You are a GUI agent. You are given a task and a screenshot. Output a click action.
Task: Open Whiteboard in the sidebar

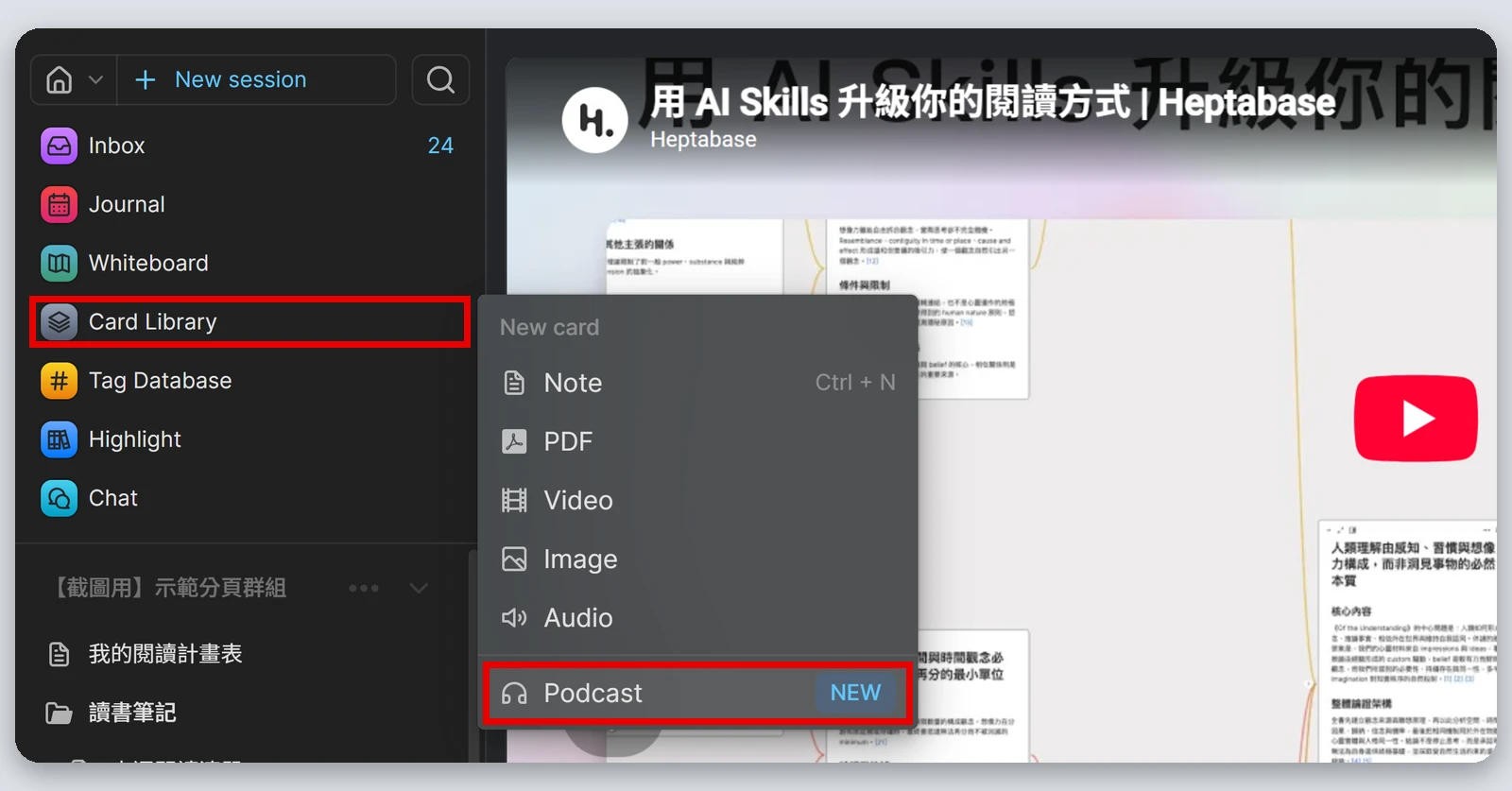click(249, 263)
